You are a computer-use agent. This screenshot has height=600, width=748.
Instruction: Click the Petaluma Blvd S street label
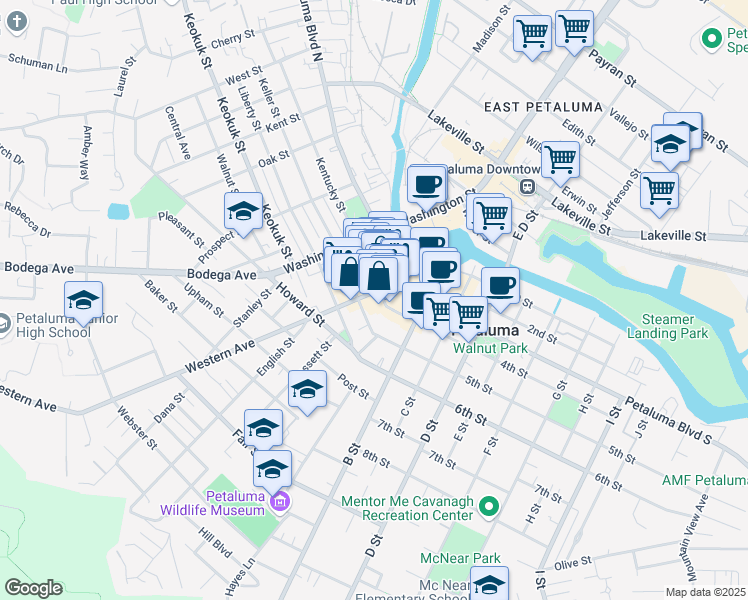pyautogui.click(x=668, y=420)
